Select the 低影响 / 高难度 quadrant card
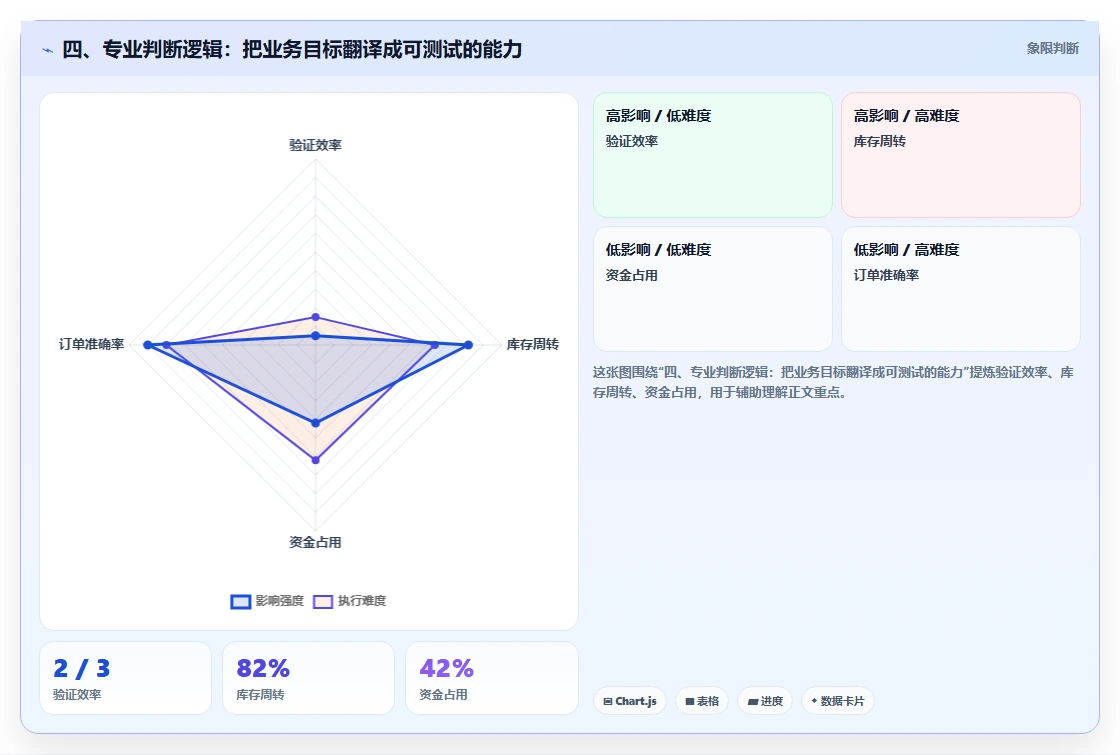 click(961, 289)
